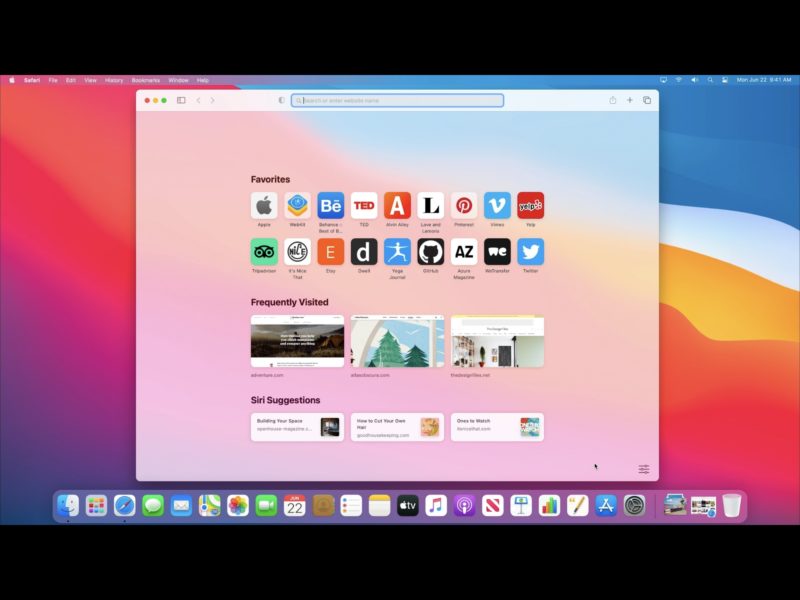Open the WeTransfer favorite
This screenshot has height=600, width=800.
(497, 252)
